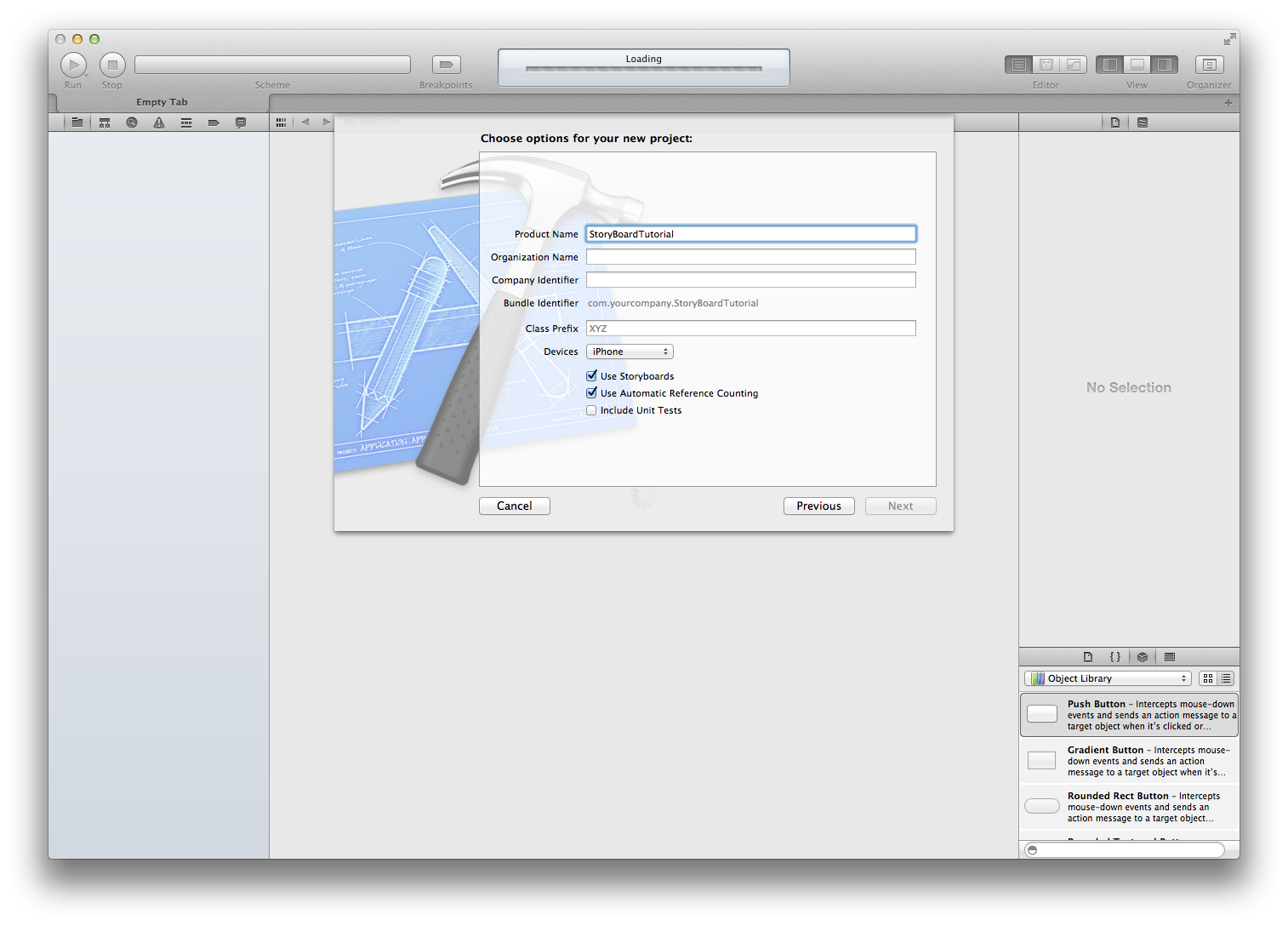Open the Devices dropdown set to iPhone

pyautogui.click(x=630, y=352)
